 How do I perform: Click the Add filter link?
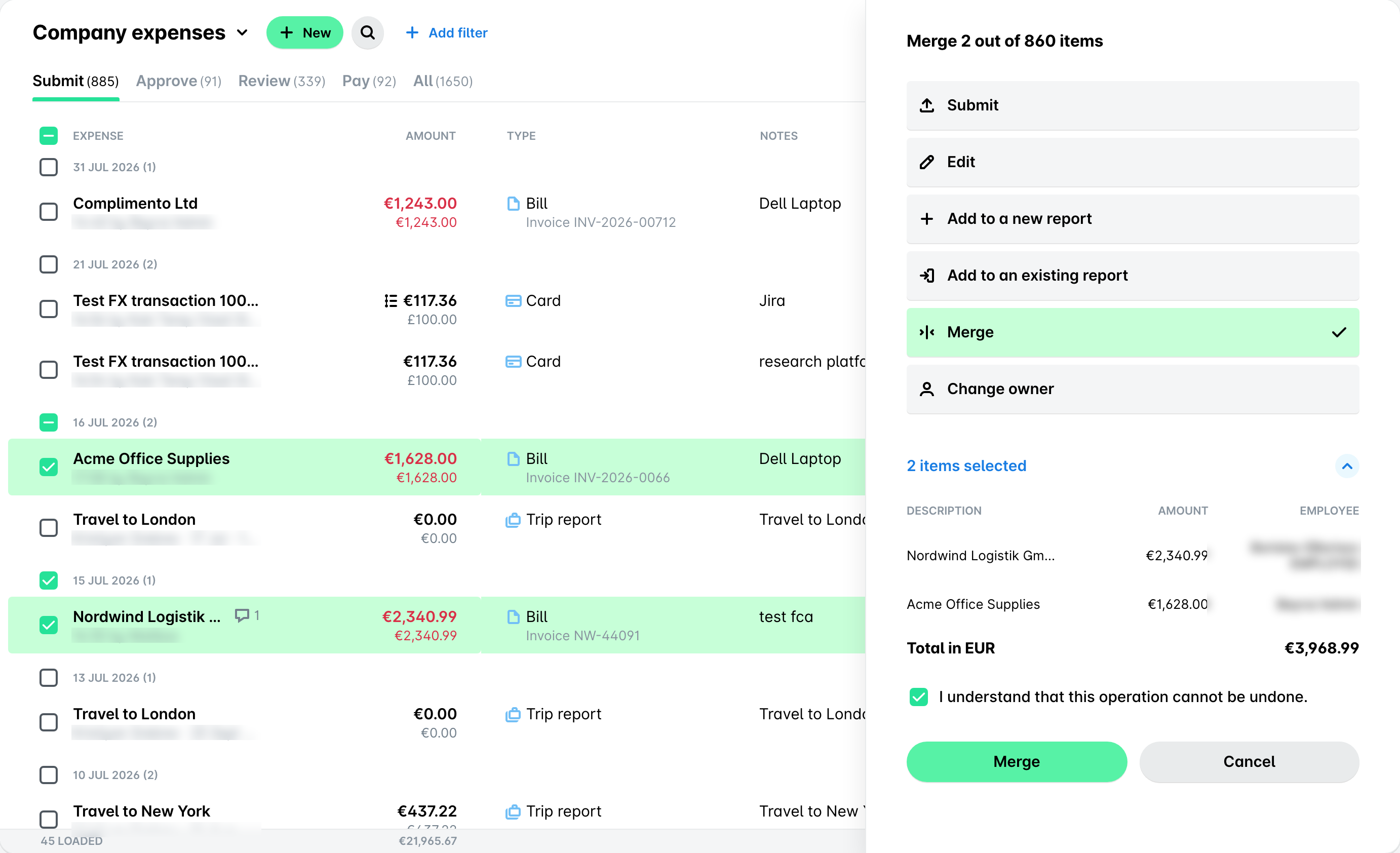click(447, 32)
